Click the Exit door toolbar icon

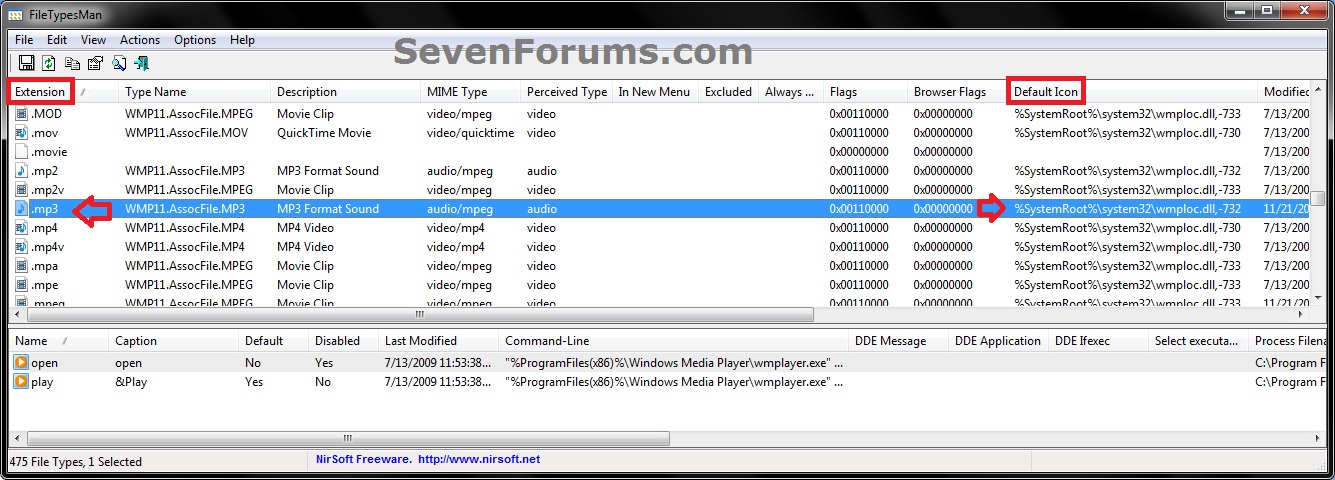141,63
